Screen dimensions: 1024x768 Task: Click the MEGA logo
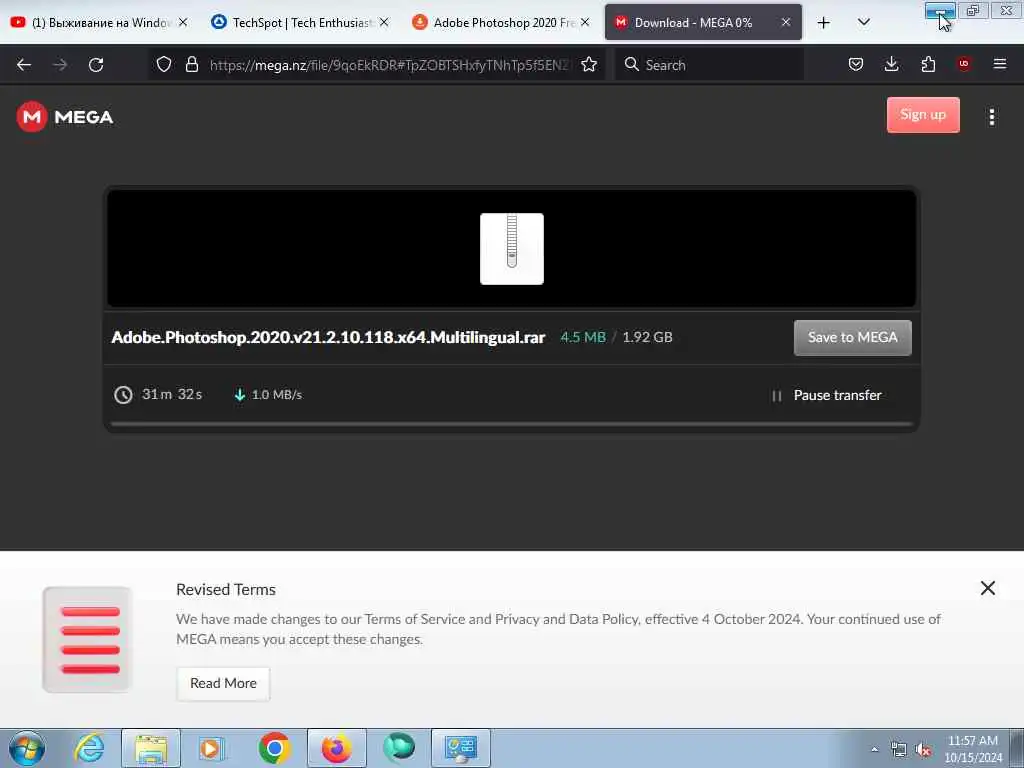tap(65, 117)
